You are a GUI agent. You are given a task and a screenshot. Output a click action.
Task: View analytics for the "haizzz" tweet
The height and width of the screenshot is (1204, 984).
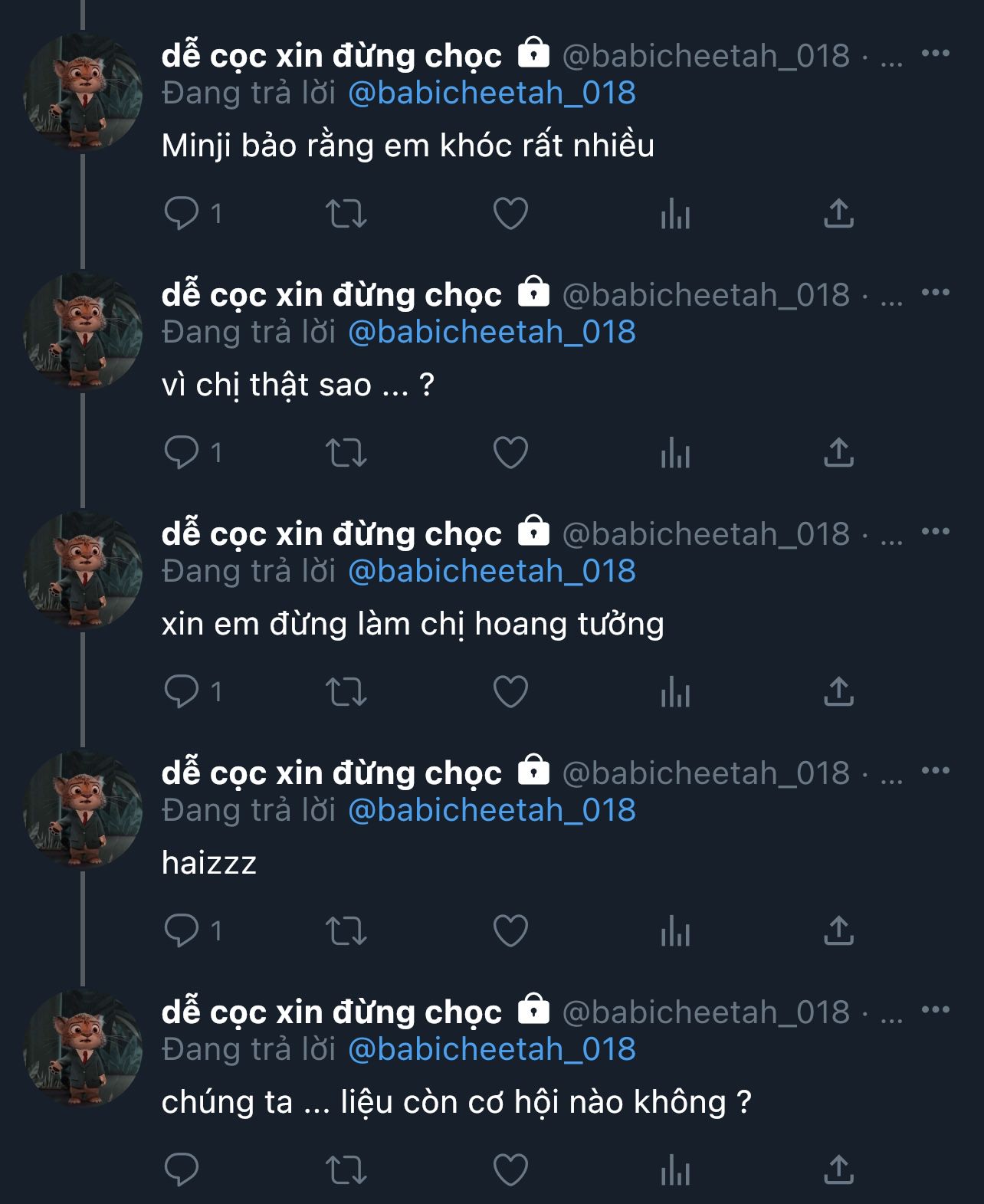(675, 930)
